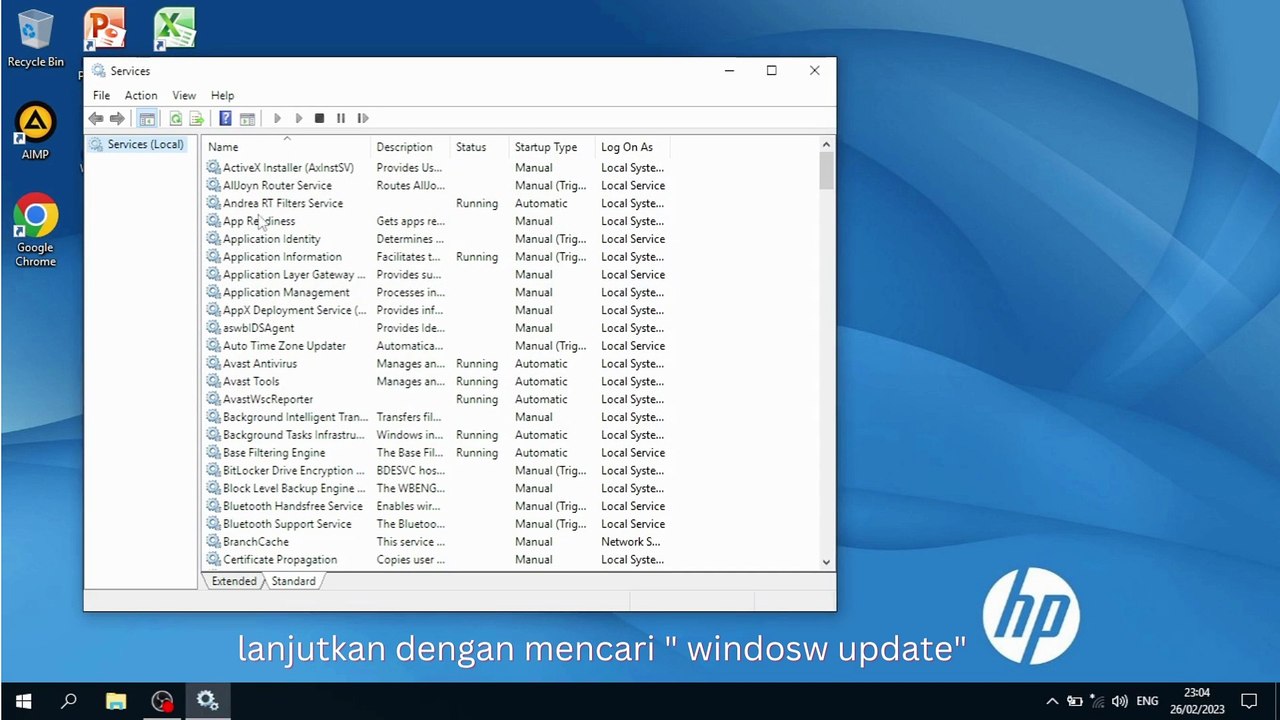Open Help using the blue question mark icon

(x=225, y=119)
